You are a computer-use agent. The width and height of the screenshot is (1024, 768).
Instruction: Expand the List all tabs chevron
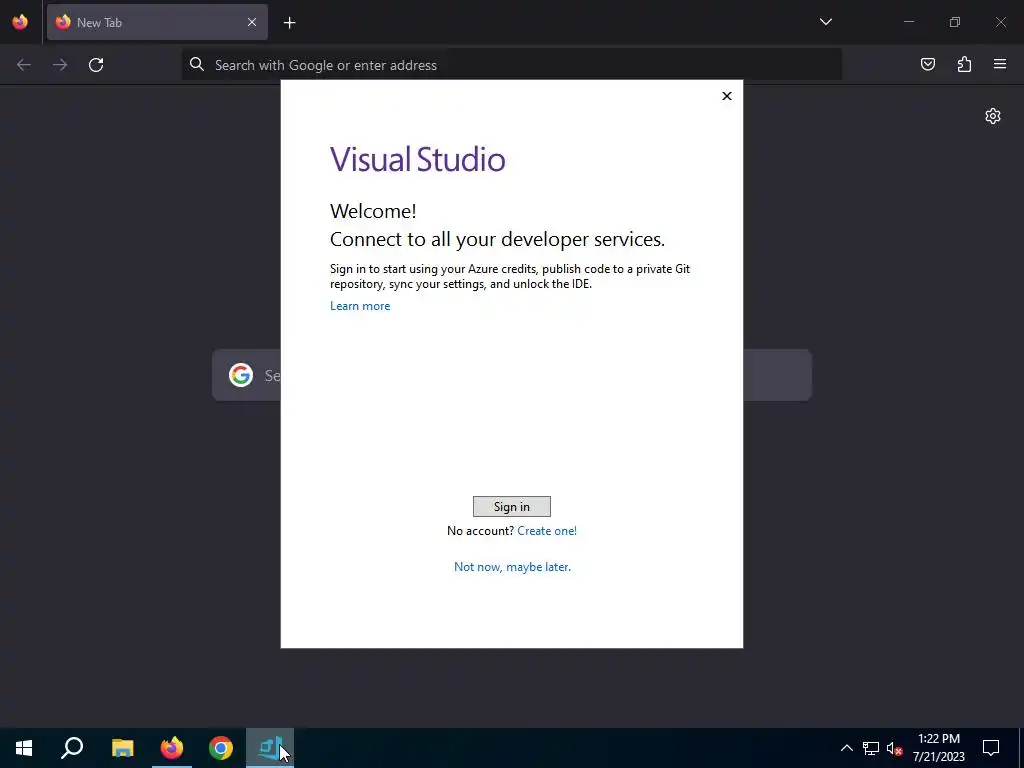pos(825,22)
